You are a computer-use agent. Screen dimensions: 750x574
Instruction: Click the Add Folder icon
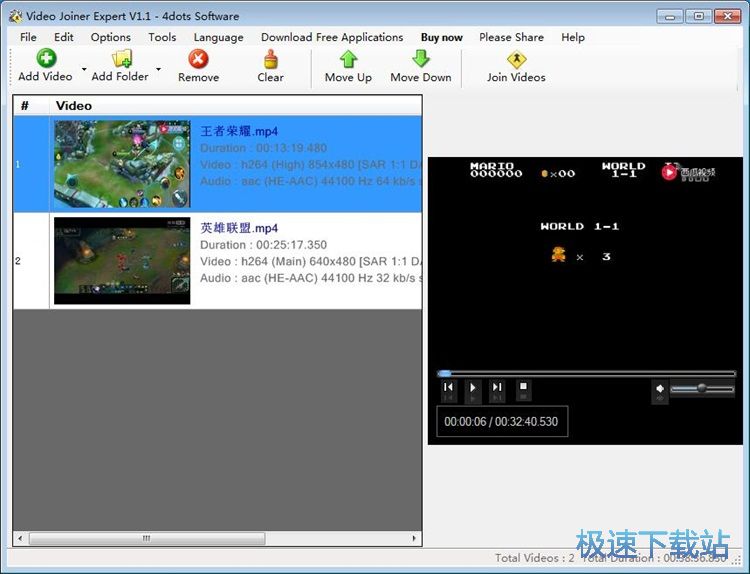click(121, 58)
